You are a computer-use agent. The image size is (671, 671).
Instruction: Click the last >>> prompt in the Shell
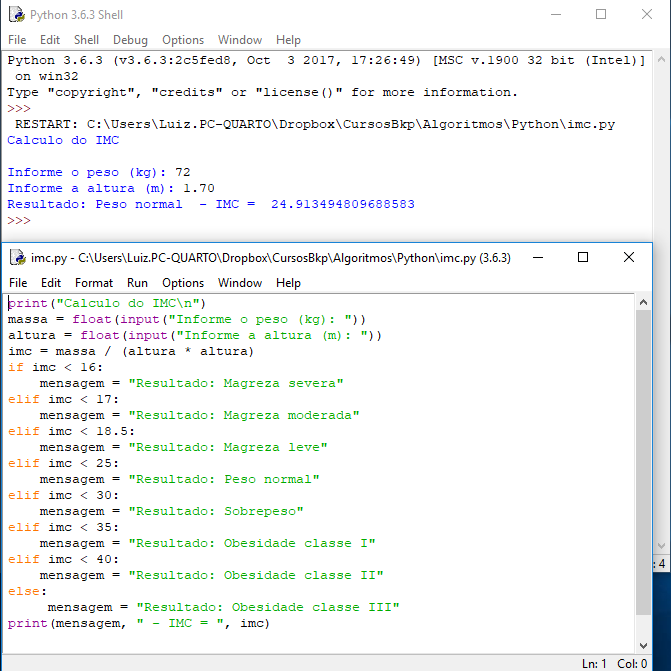(x=19, y=220)
